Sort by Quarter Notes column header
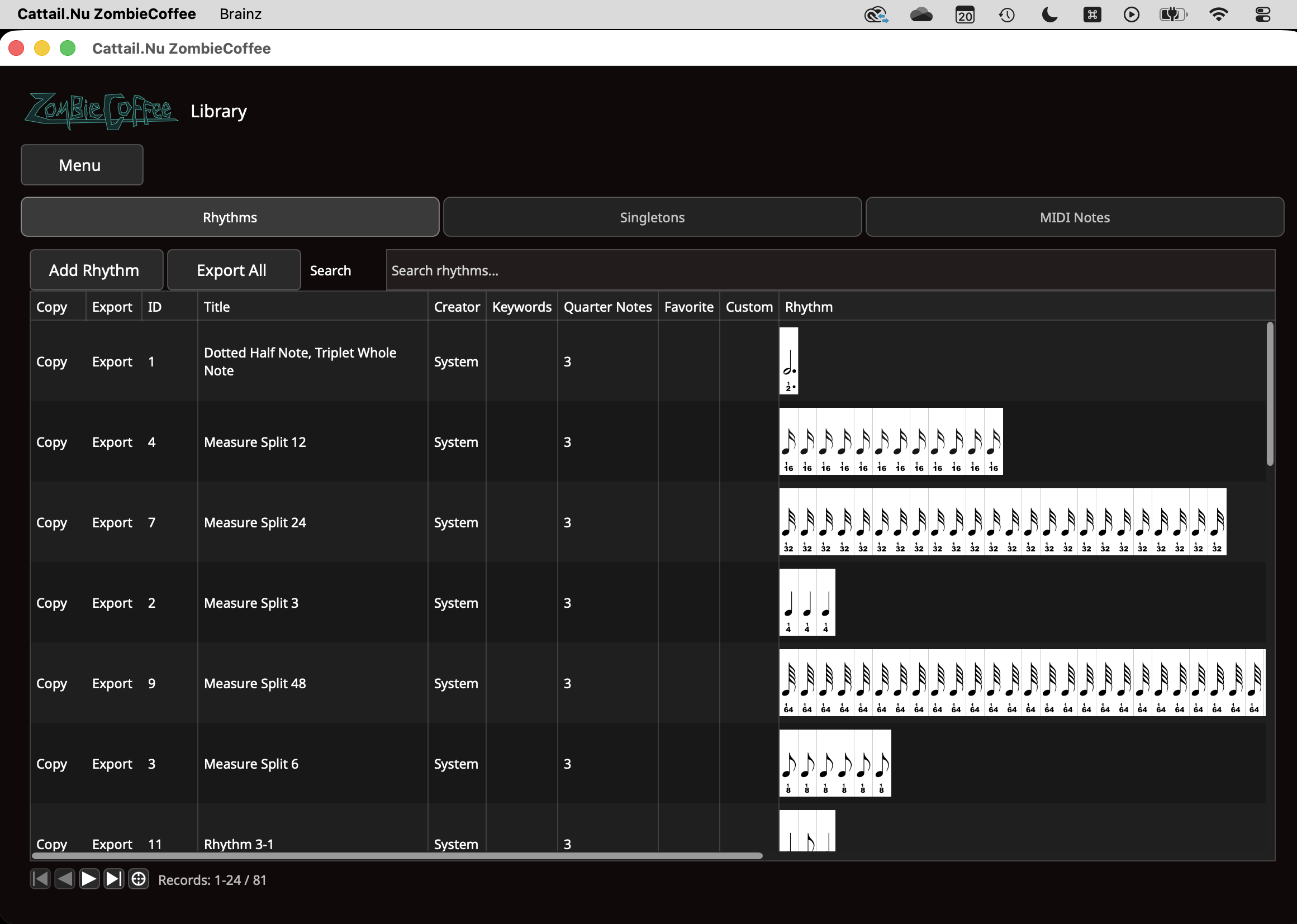 point(608,307)
